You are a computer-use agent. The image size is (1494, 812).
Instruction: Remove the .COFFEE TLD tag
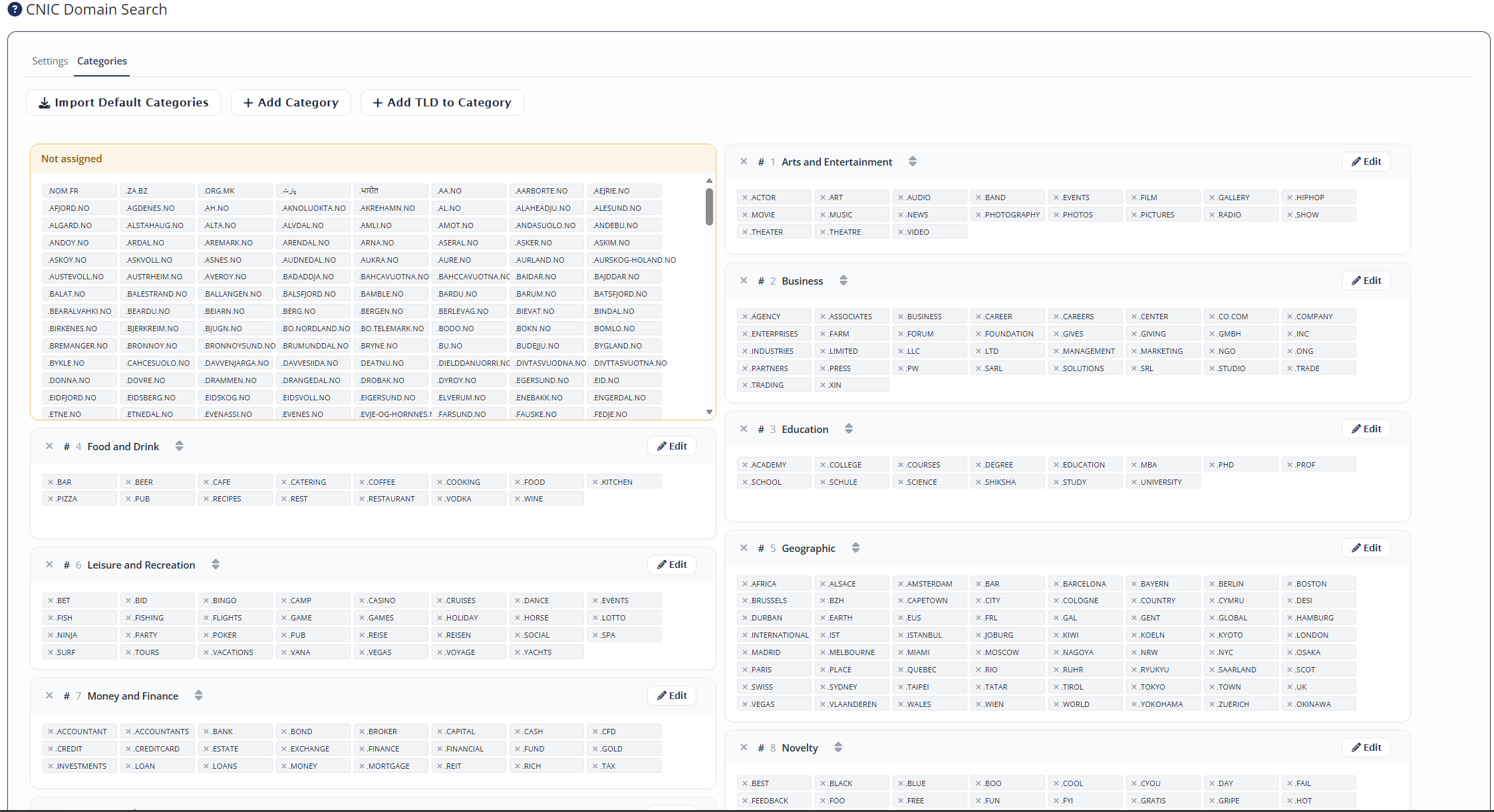tap(362, 482)
